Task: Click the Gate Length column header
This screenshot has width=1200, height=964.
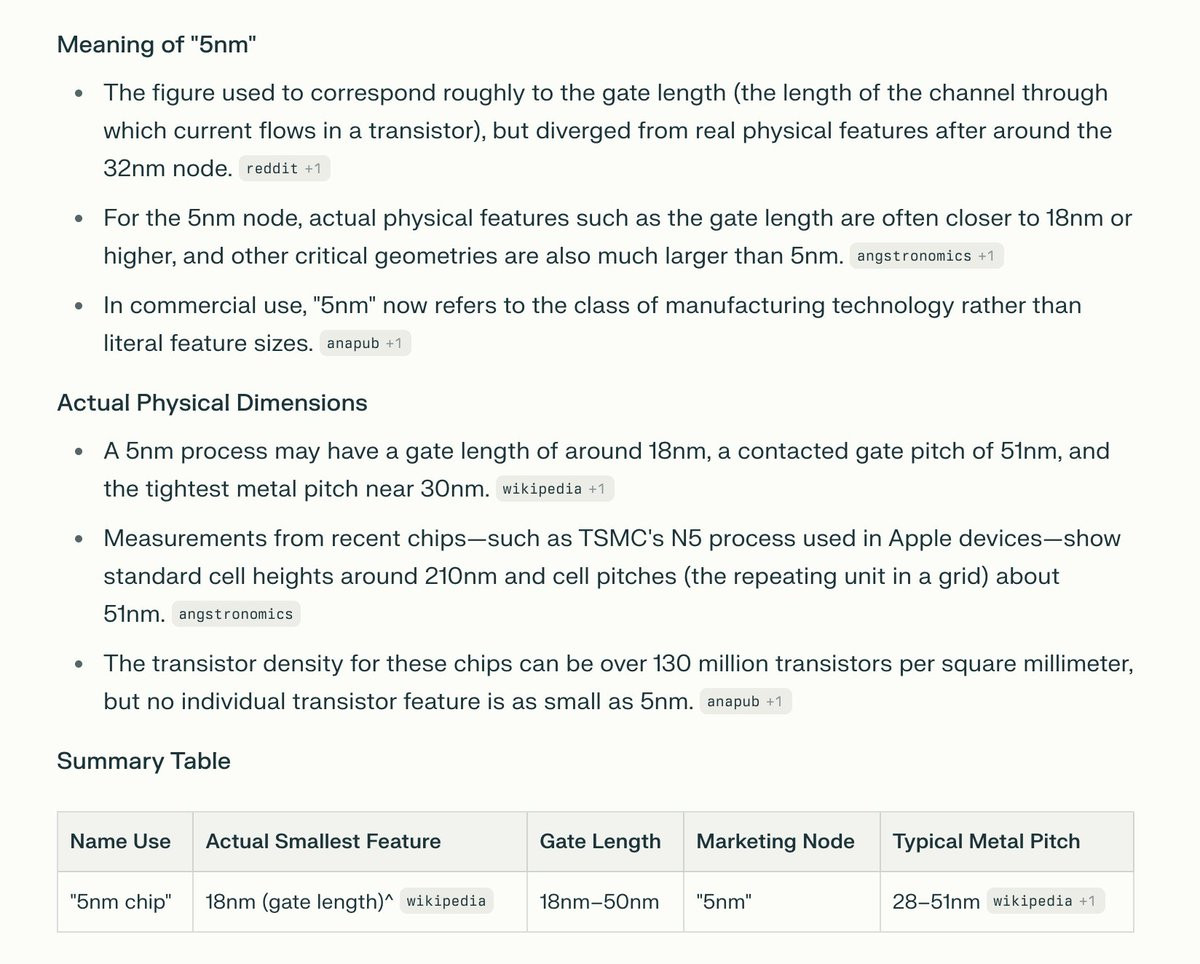Action: pyautogui.click(x=600, y=841)
